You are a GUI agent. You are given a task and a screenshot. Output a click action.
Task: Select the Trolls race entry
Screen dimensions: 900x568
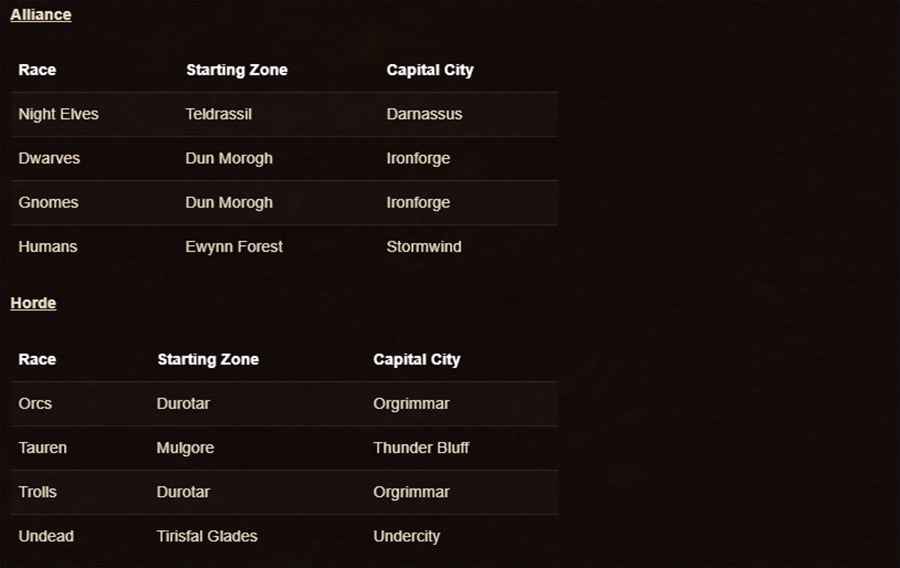click(x=37, y=492)
